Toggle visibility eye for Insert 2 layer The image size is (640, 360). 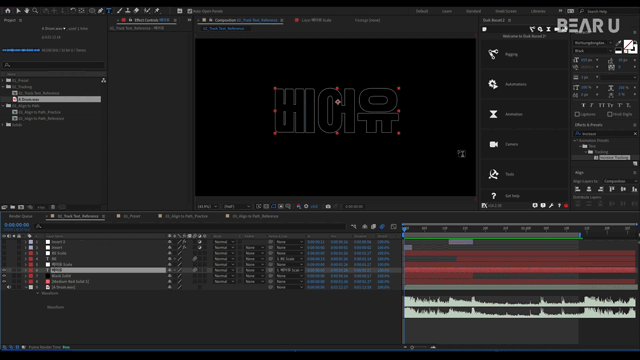4,242
